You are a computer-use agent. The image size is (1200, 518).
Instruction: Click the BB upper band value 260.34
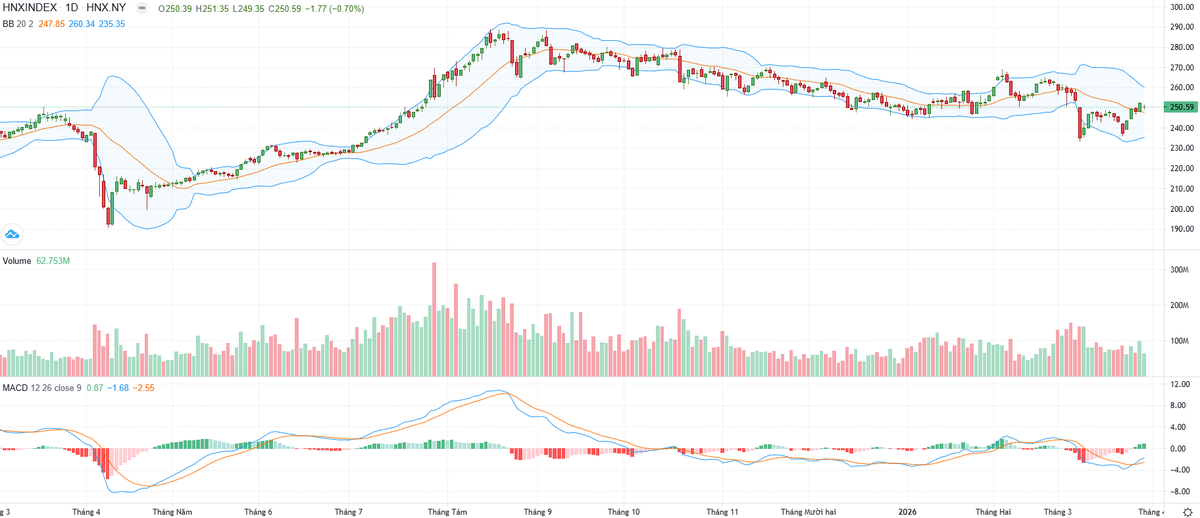[83, 23]
